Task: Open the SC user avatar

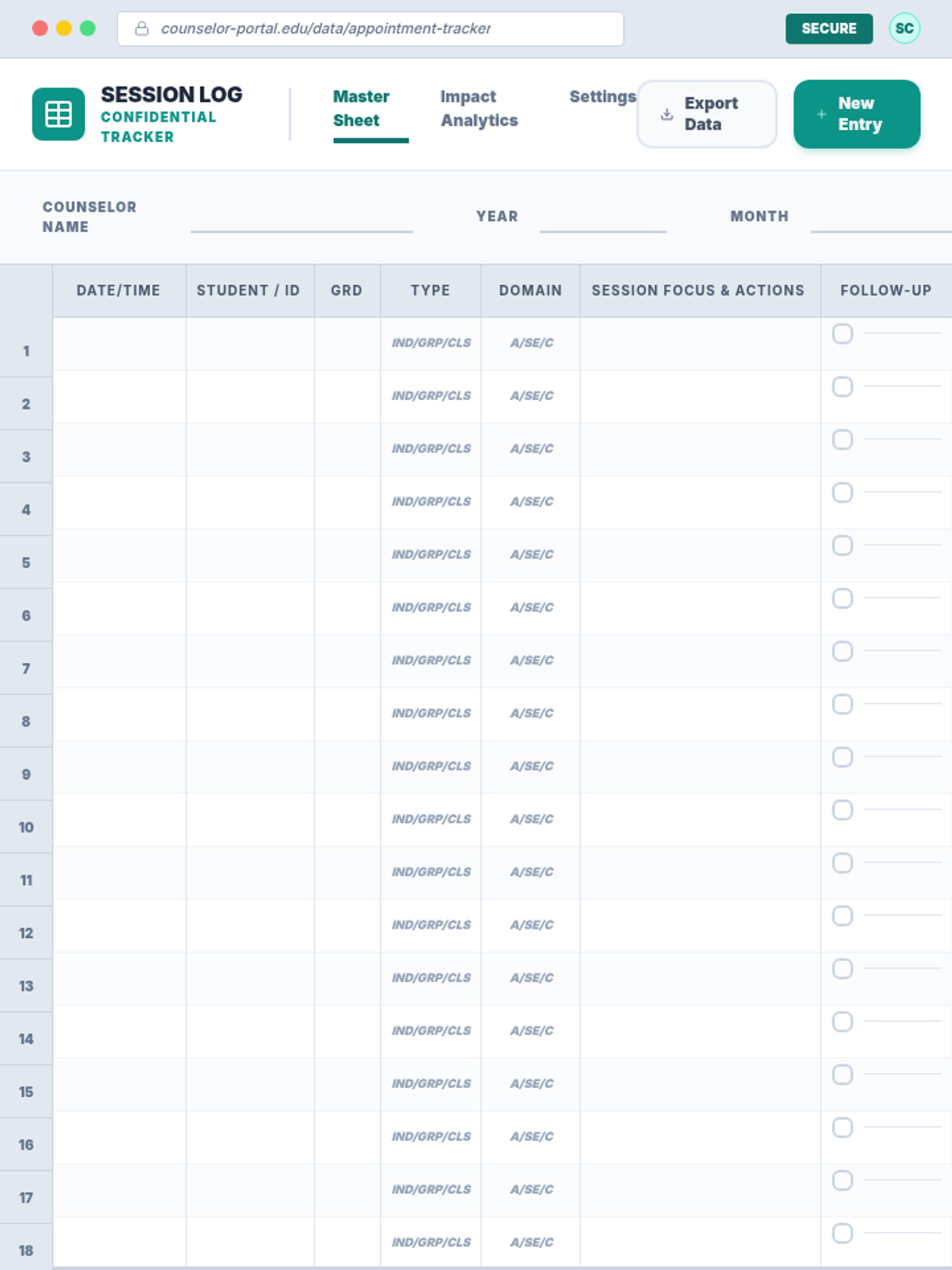Action: pyautogui.click(x=904, y=29)
